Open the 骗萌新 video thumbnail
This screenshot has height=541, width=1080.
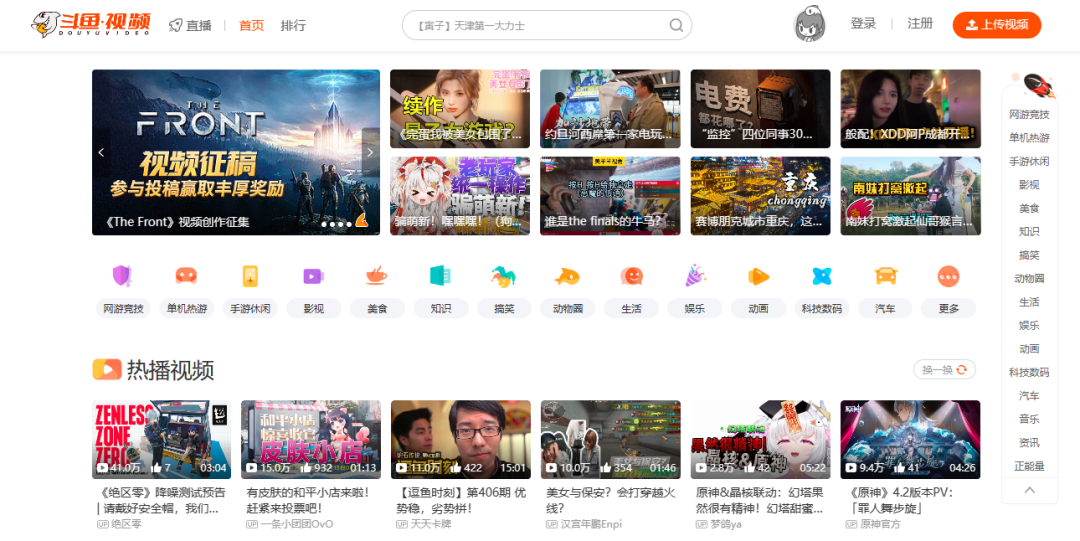click(460, 196)
